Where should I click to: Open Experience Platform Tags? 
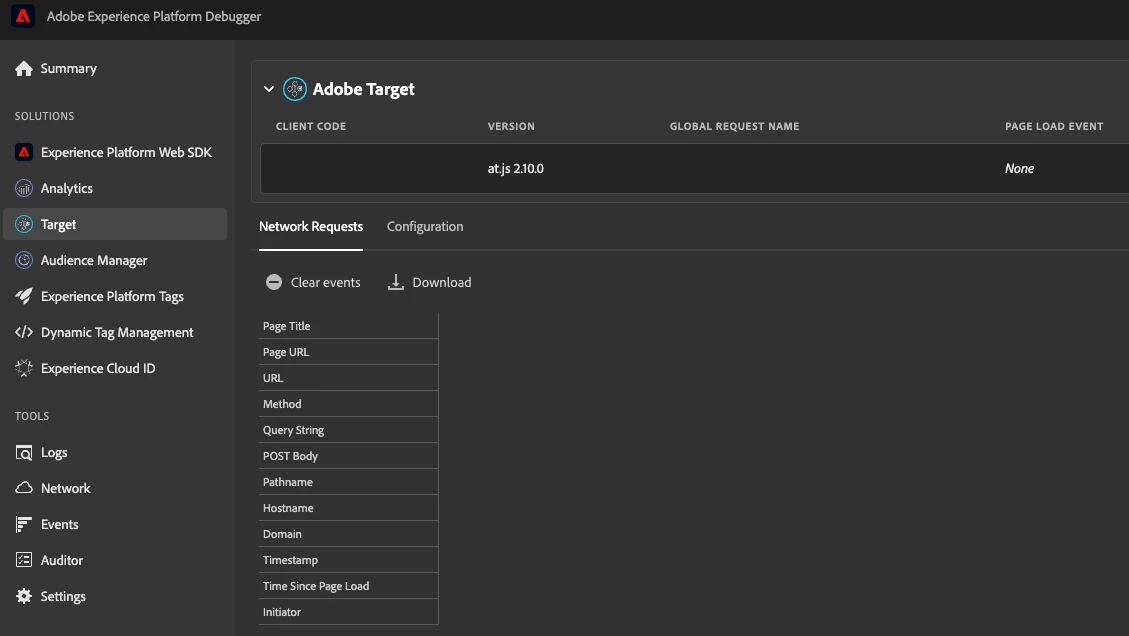click(x=112, y=296)
